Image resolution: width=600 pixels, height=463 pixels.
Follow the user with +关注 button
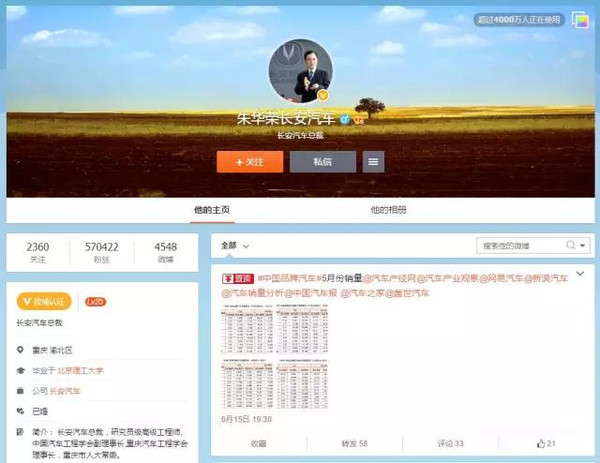(250, 162)
